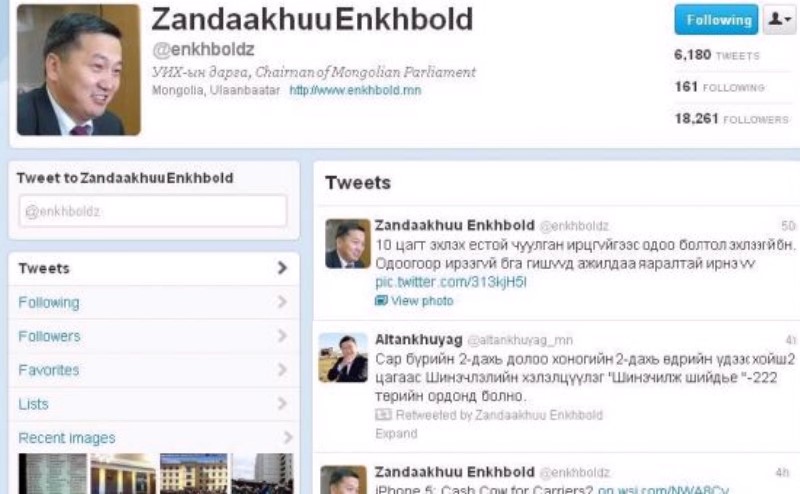Click the View photo icon in first tweet
This screenshot has height=494, width=800.
point(381,300)
